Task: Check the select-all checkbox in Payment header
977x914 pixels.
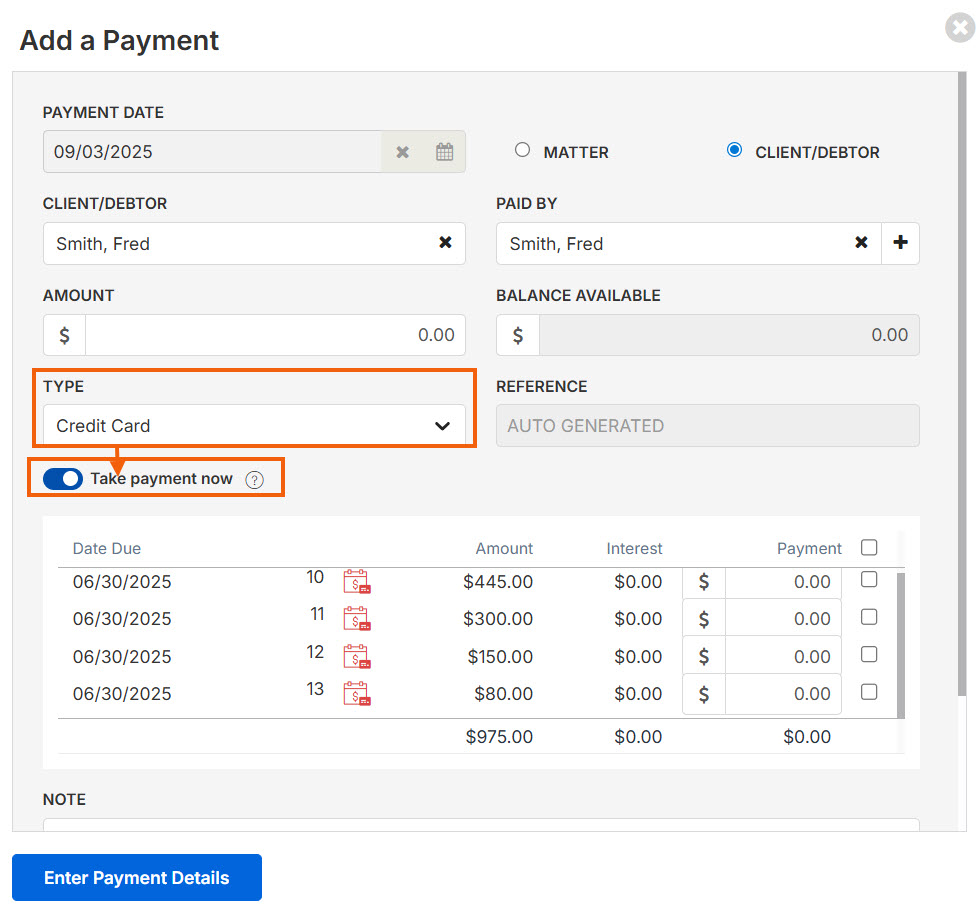Action: click(x=869, y=547)
